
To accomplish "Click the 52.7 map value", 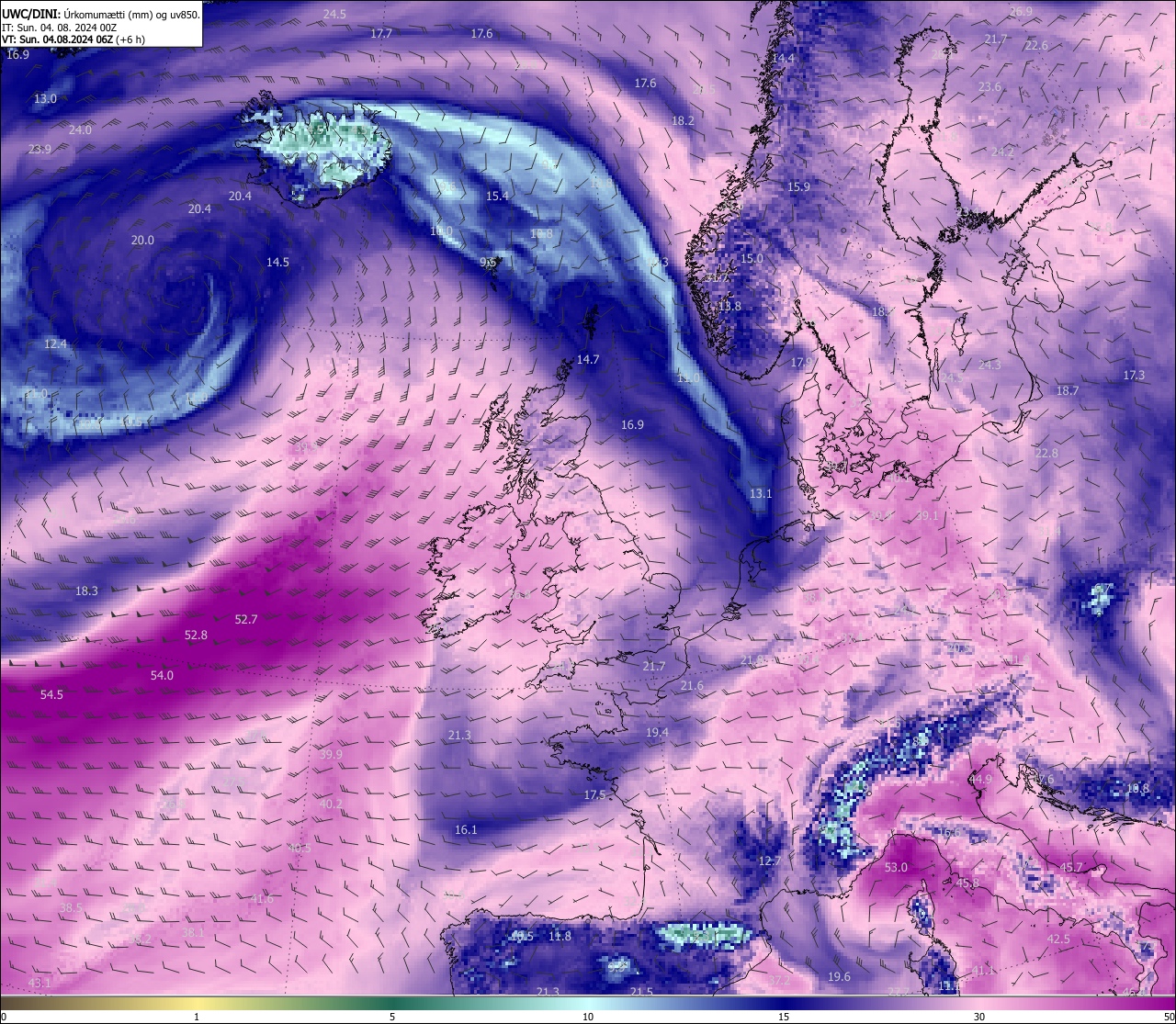I will coord(246,619).
